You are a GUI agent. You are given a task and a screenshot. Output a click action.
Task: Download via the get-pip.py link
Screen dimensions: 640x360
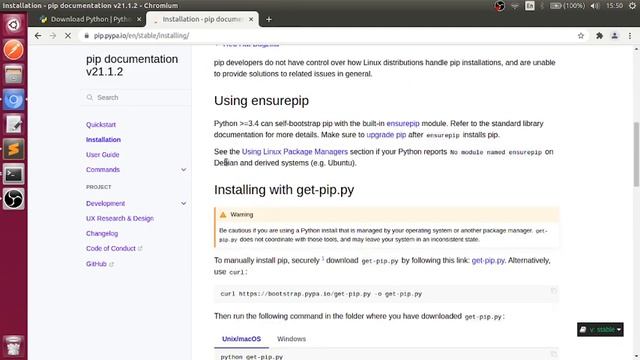pyautogui.click(x=488, y=260)
